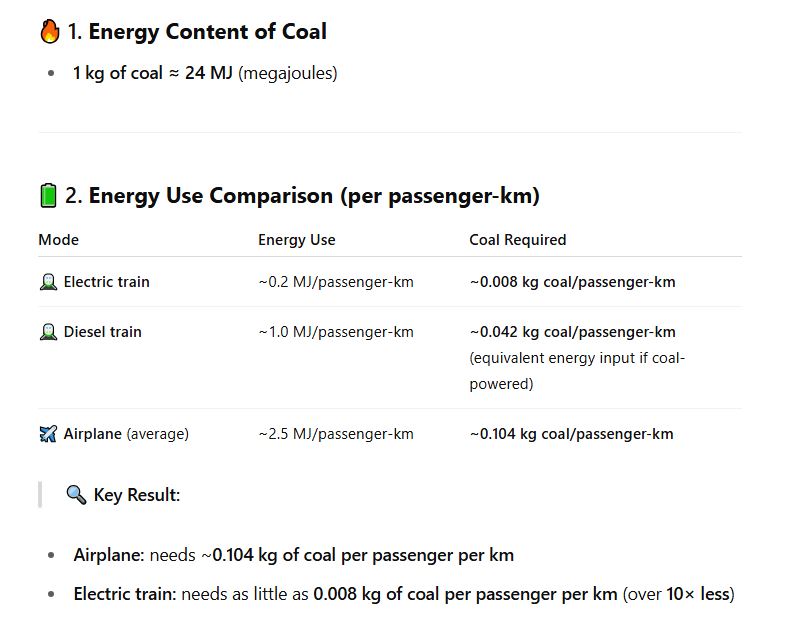Click the ~0.042 kg coal/passenger-km value

click(x=572, y=332)
